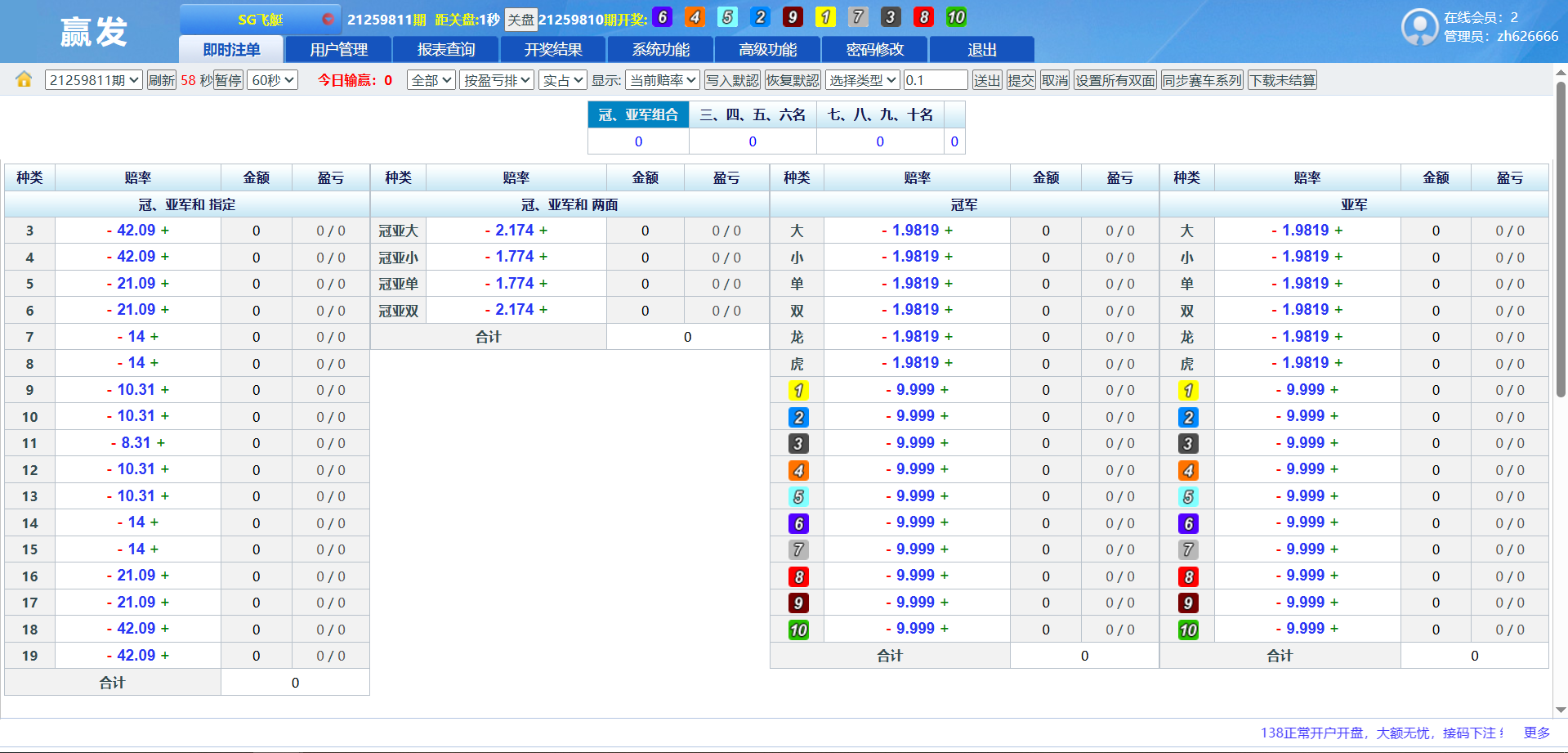
Task: Expand the 21259811期 period dropdown
Action: click(x=94, y=80)
